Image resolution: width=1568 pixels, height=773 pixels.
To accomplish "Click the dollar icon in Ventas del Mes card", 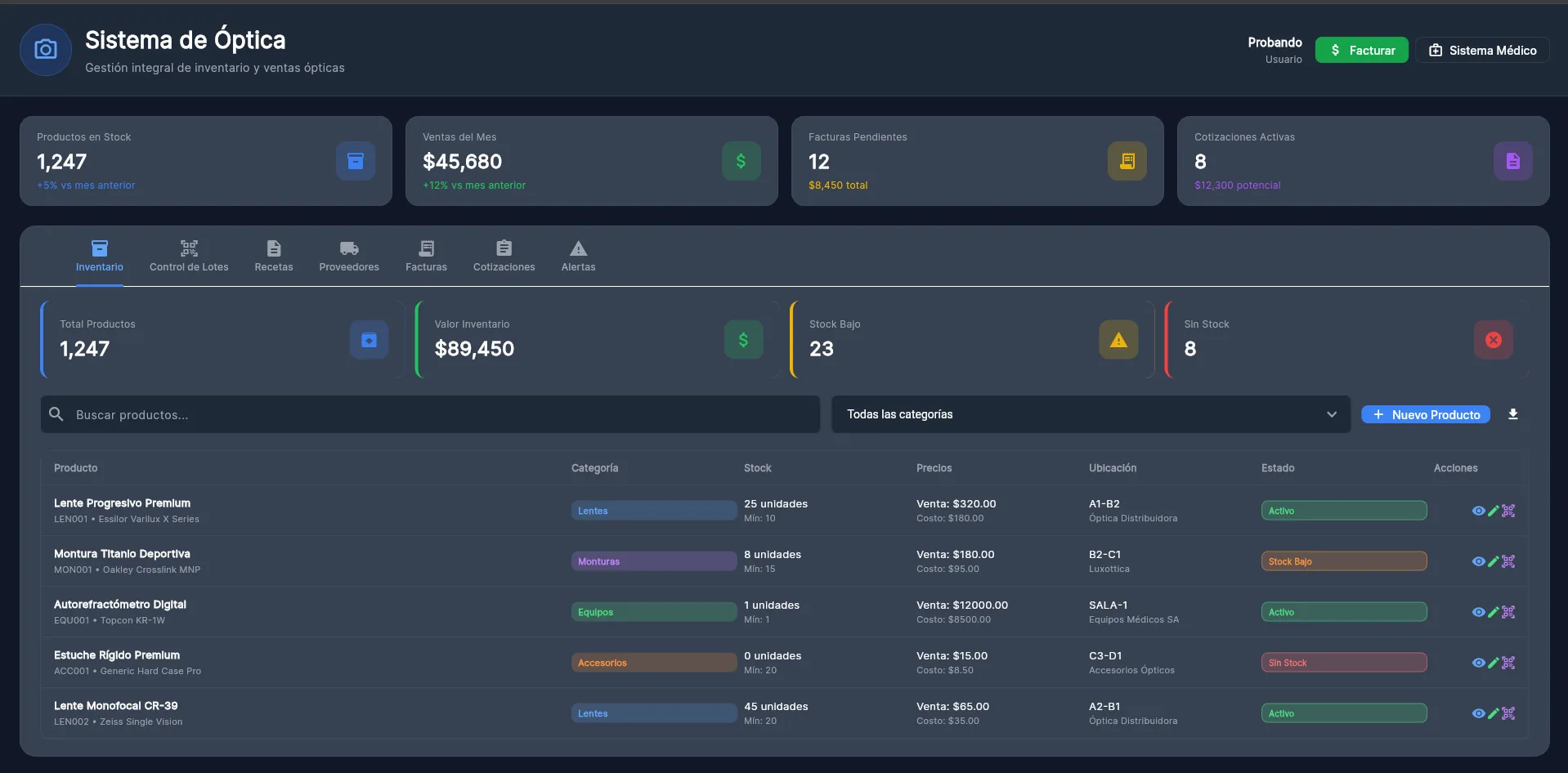I will coord(741,161).
